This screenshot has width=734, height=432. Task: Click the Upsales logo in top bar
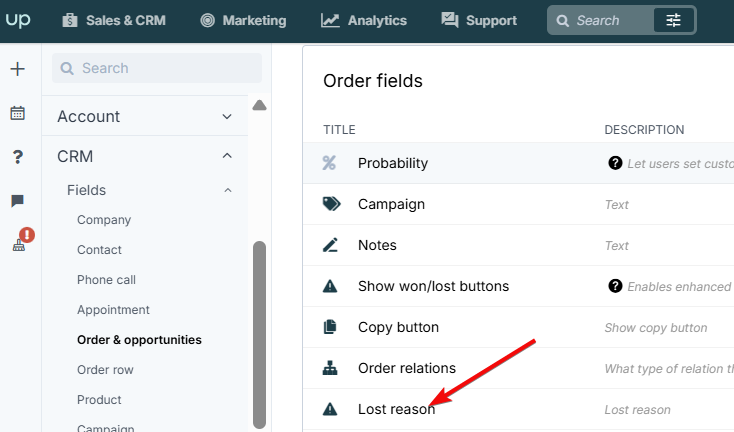coord(18,20)
